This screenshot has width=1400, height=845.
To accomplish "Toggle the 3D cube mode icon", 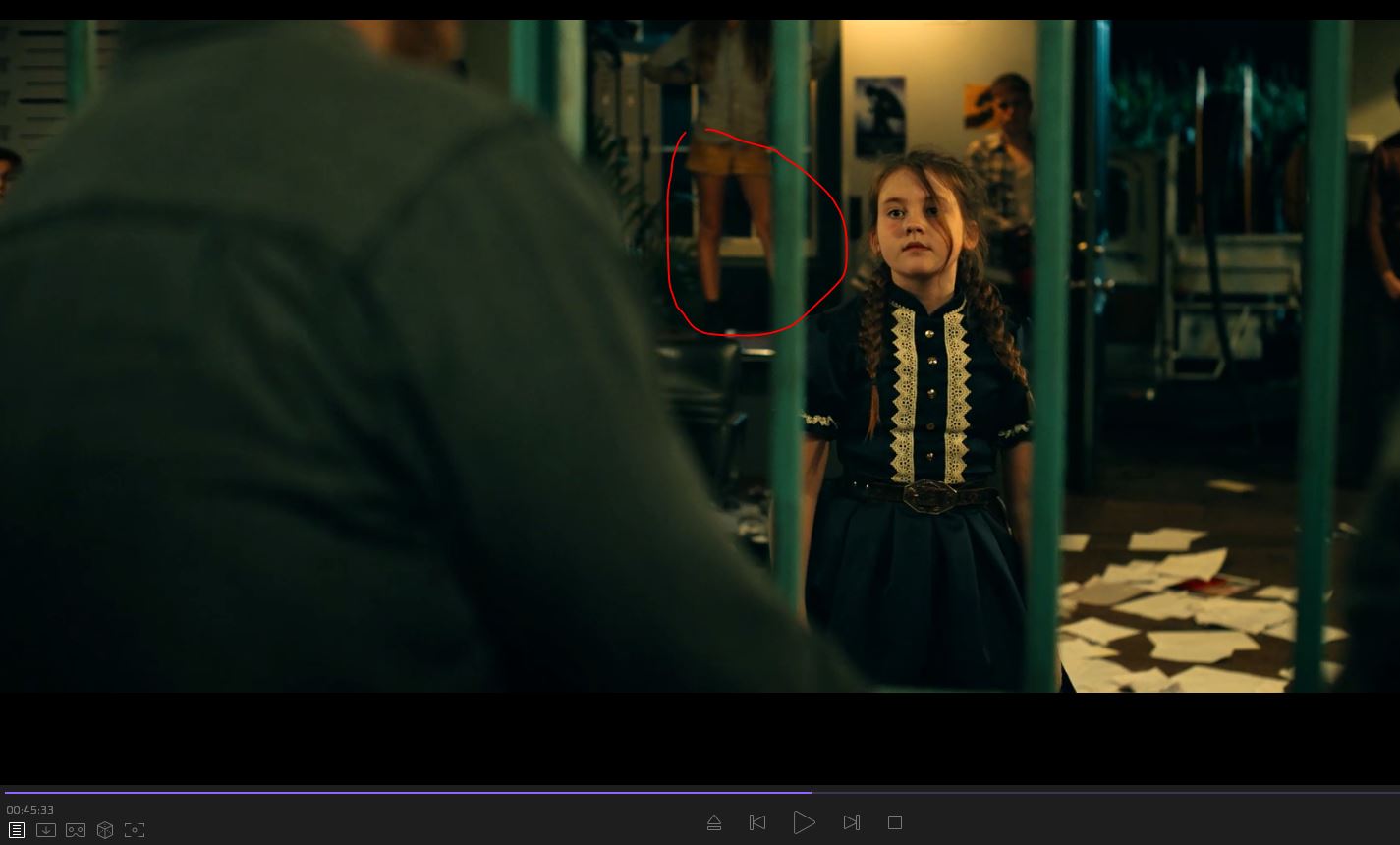I will [105, 830].
